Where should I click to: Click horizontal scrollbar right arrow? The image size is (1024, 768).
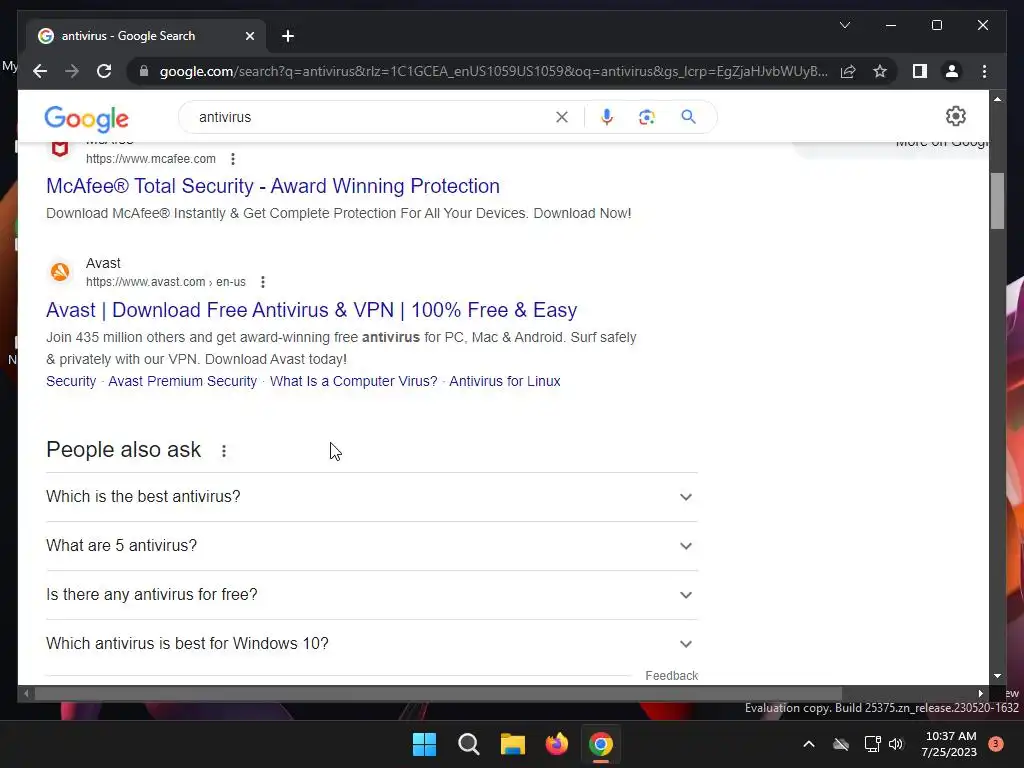(x=980, y=694)
